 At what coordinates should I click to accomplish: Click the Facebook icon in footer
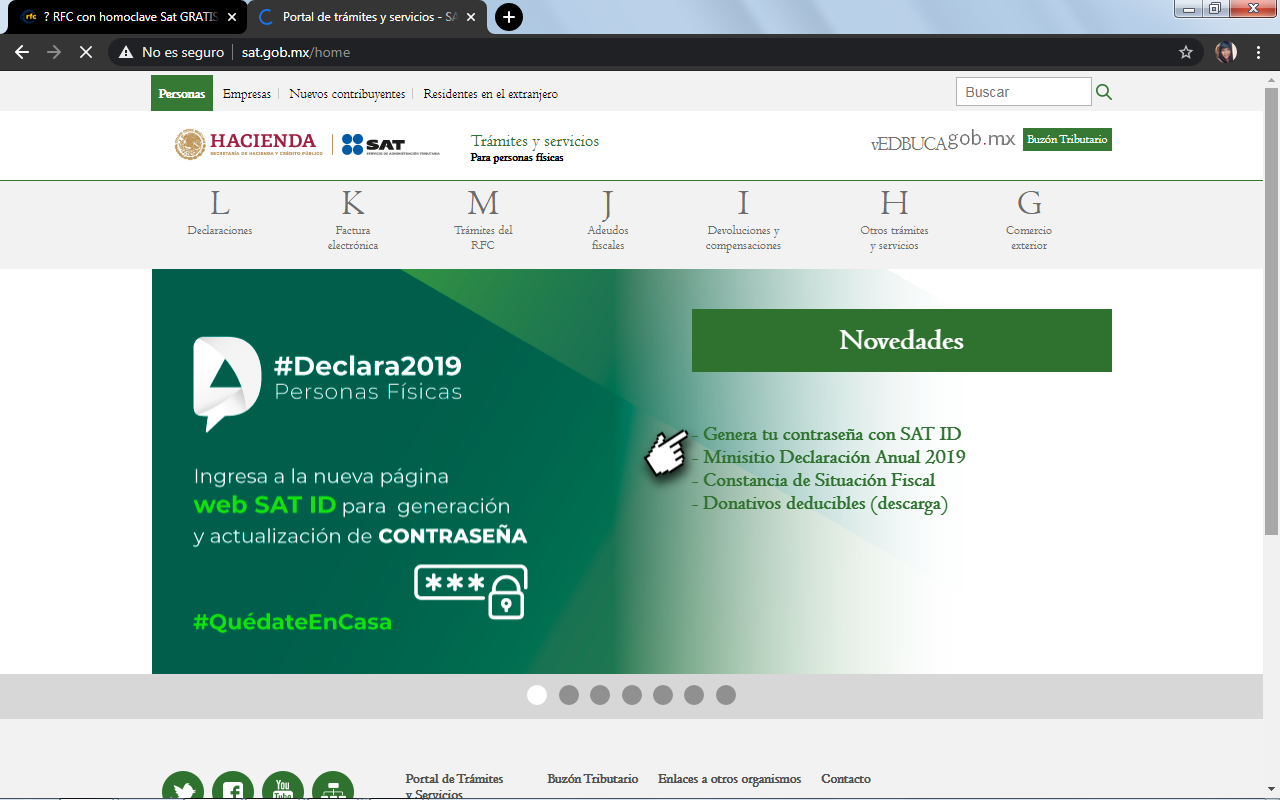233,786
